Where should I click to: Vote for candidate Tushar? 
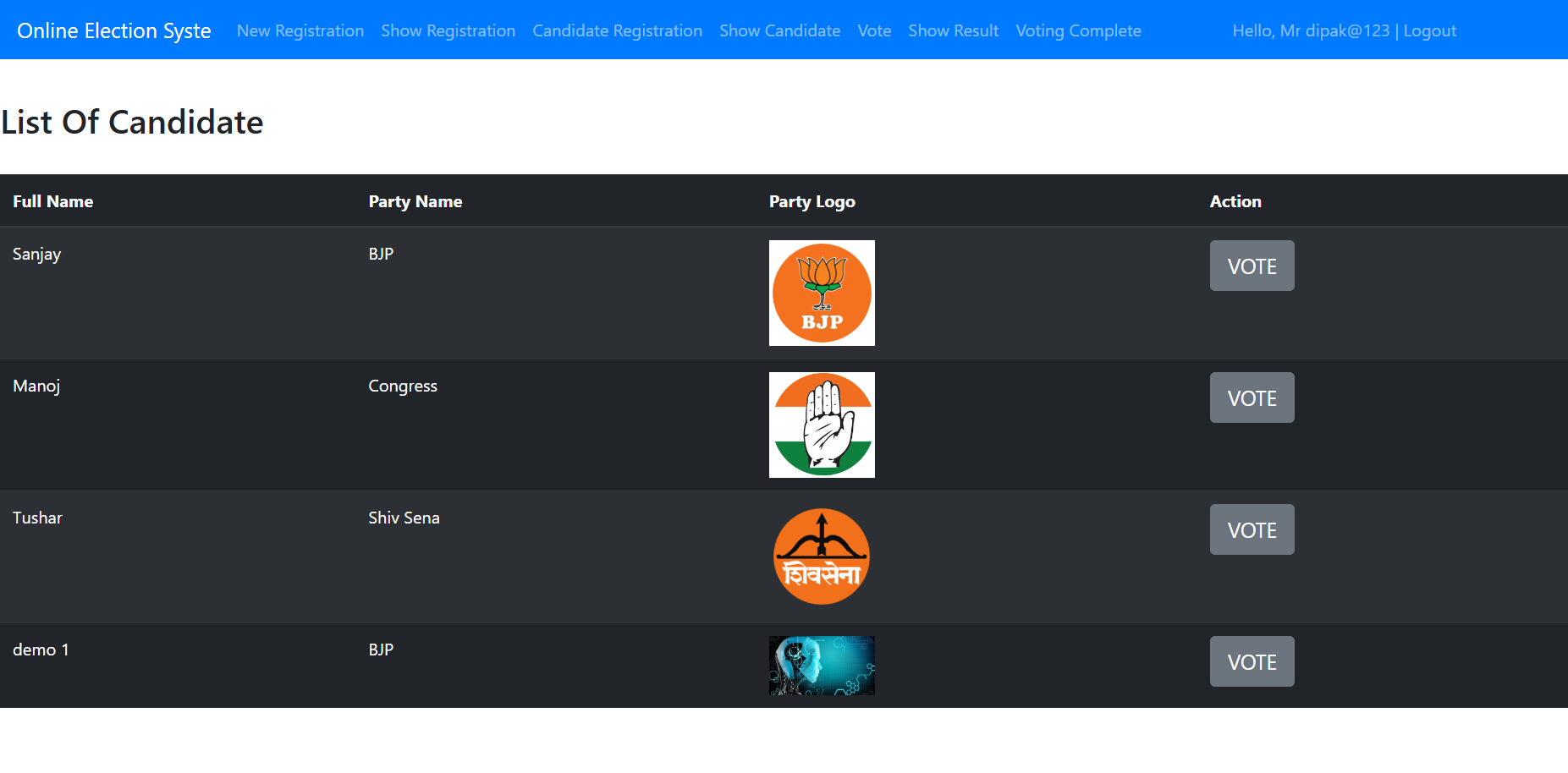click(x=1252, y=529)
